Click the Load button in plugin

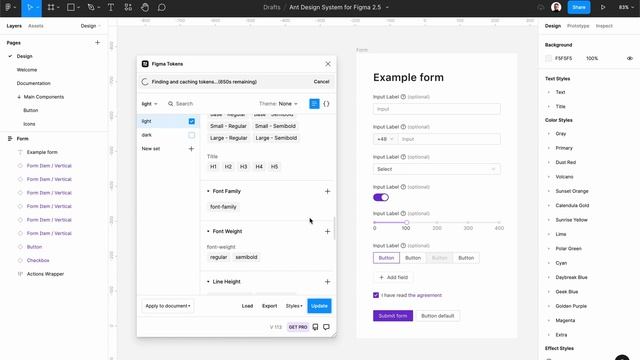pyautogui.click(x=247, y=306)
